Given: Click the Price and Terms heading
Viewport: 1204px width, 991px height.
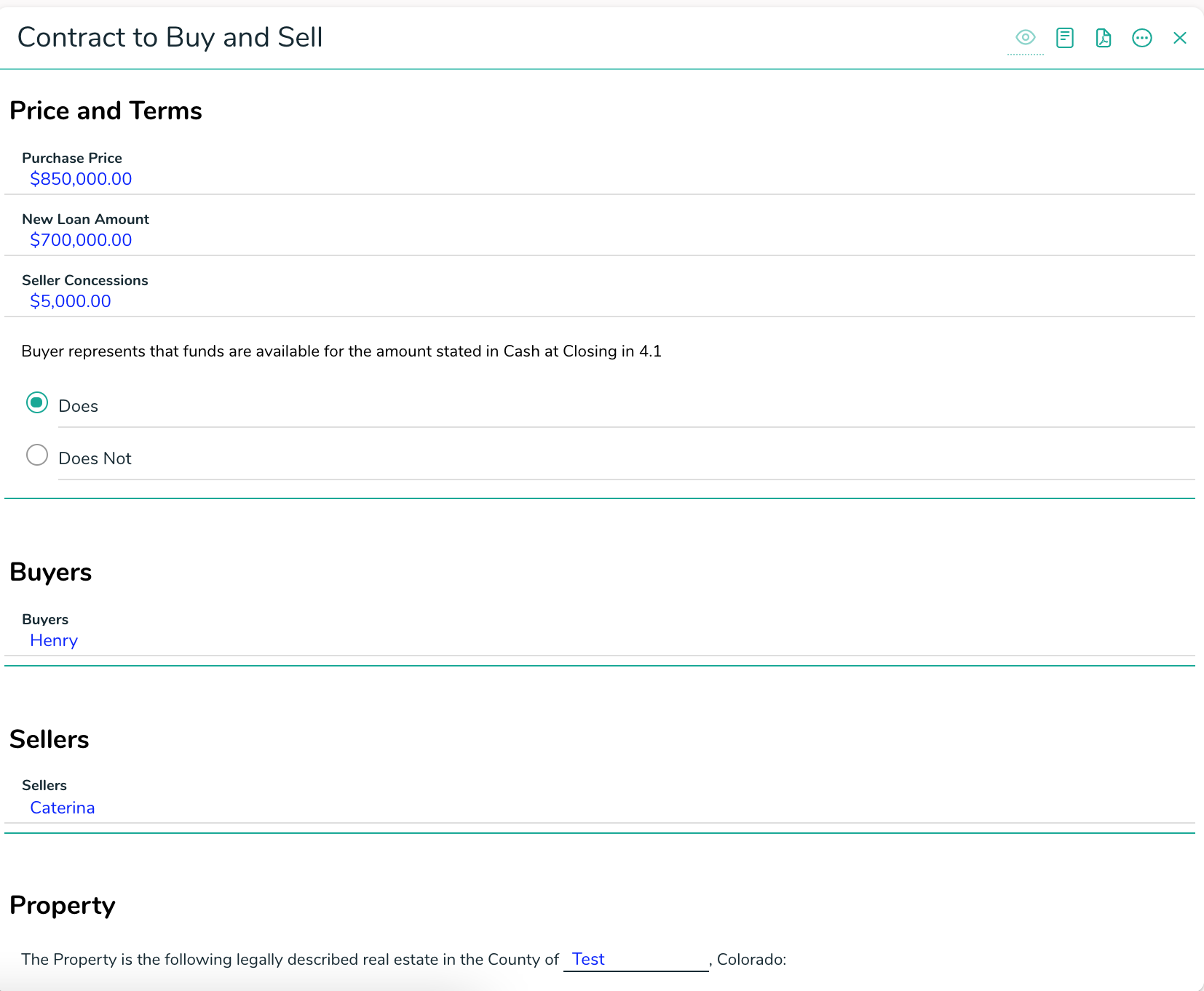Looking at the screenshot, I should click(x=106, y=111).
